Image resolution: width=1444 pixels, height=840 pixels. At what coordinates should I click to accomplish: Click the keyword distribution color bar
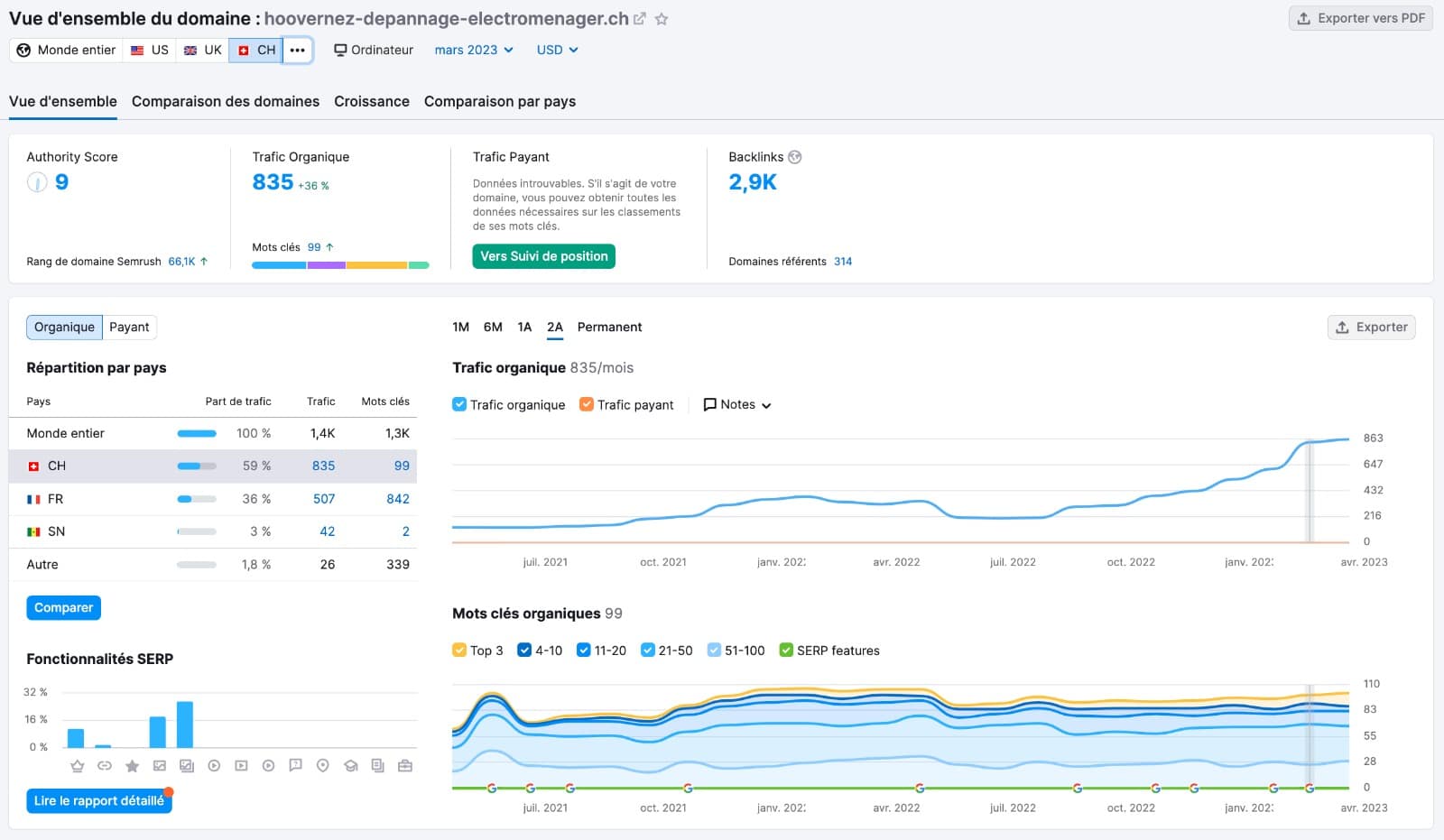point(340,265)
